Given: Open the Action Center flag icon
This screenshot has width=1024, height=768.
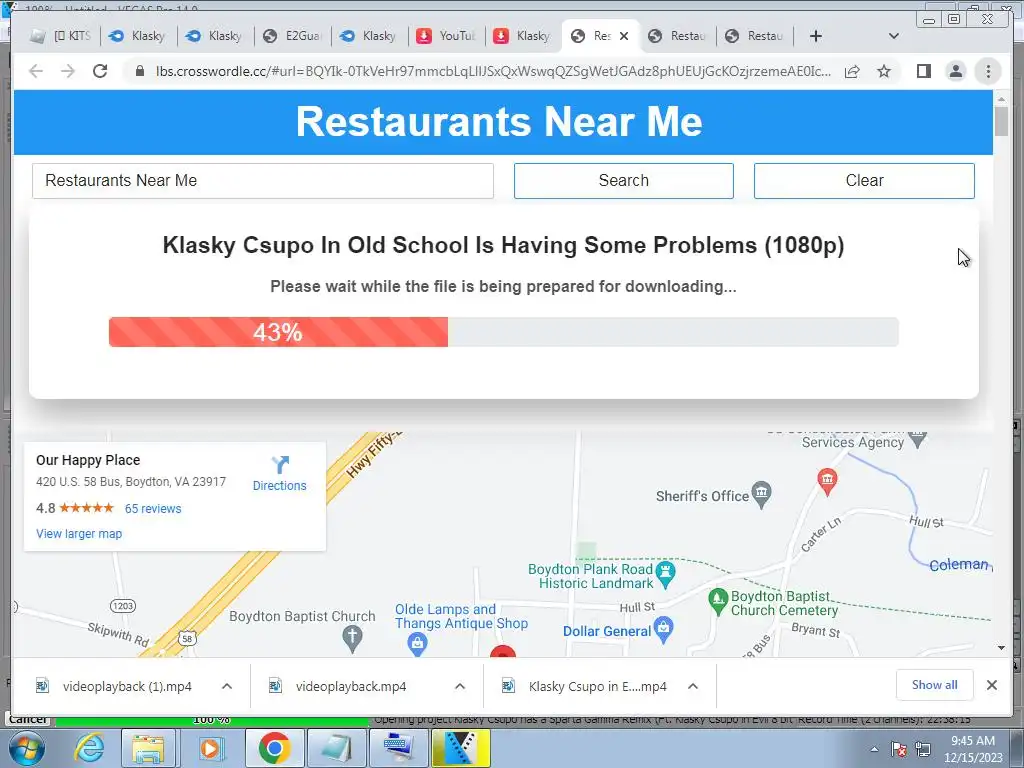Looking at the screenshot, I should [x=899, y=749].
